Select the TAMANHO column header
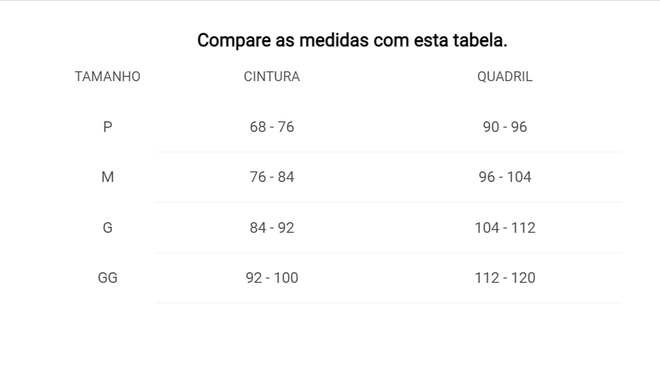Image resolution: width=660 pixels, height=389 pixels. pyautogui.click(x=107, y=77)
